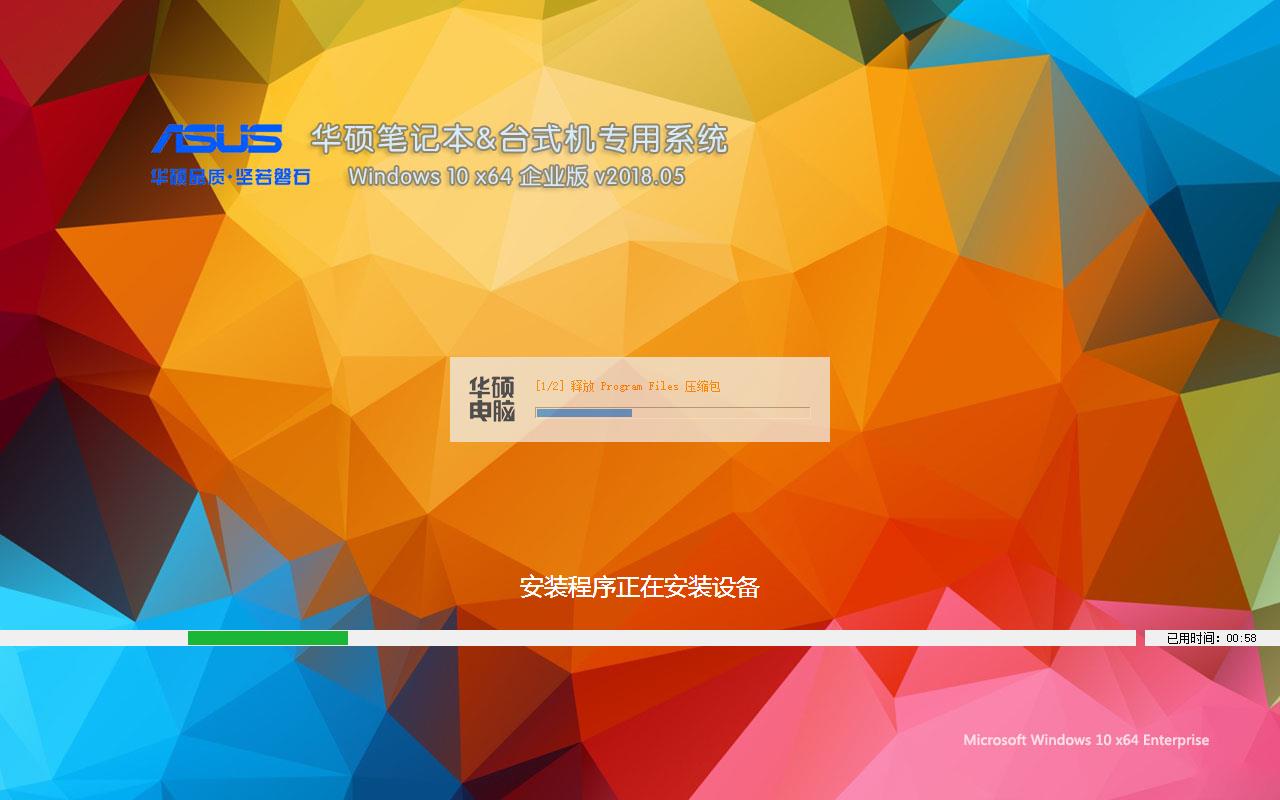Click the 安装程序正在安装设备 status message
1280x800 pixels.
point(639,587)
